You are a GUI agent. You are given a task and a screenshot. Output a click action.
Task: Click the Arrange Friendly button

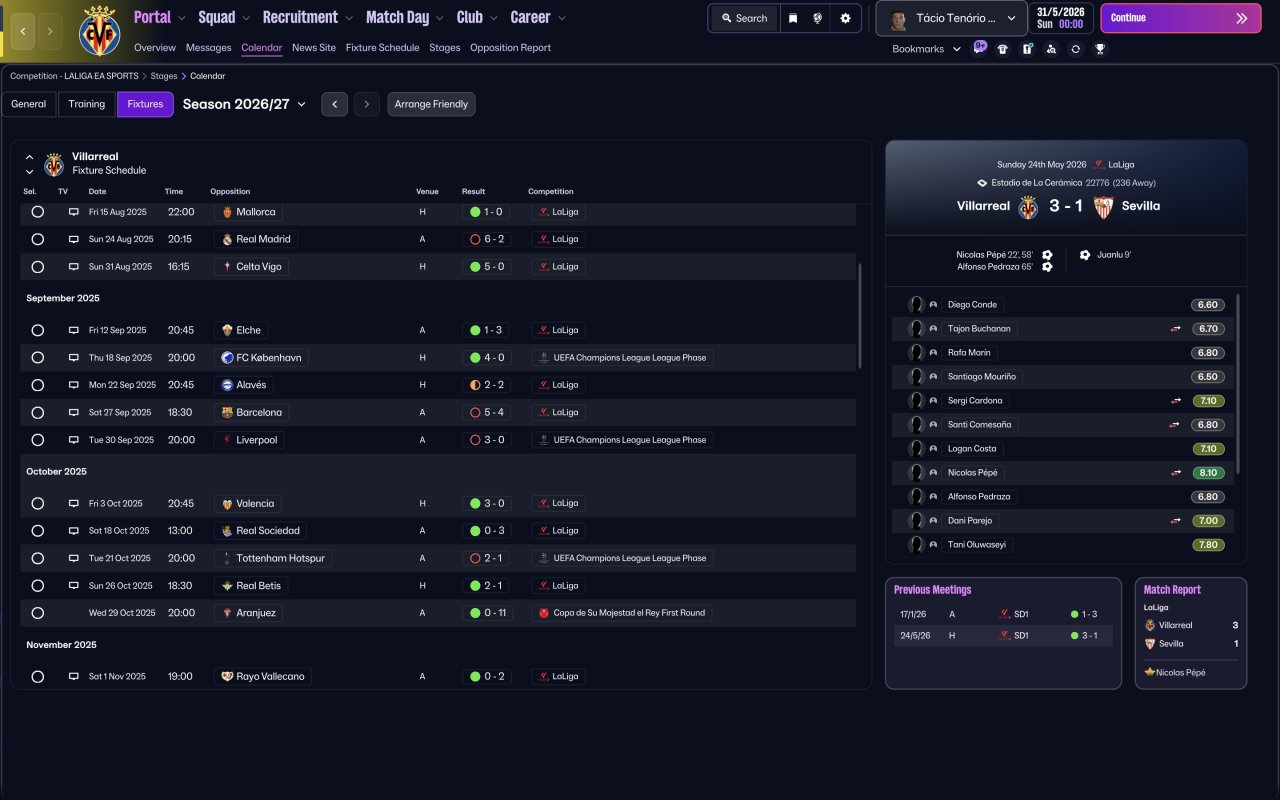[x=431, y=104]
